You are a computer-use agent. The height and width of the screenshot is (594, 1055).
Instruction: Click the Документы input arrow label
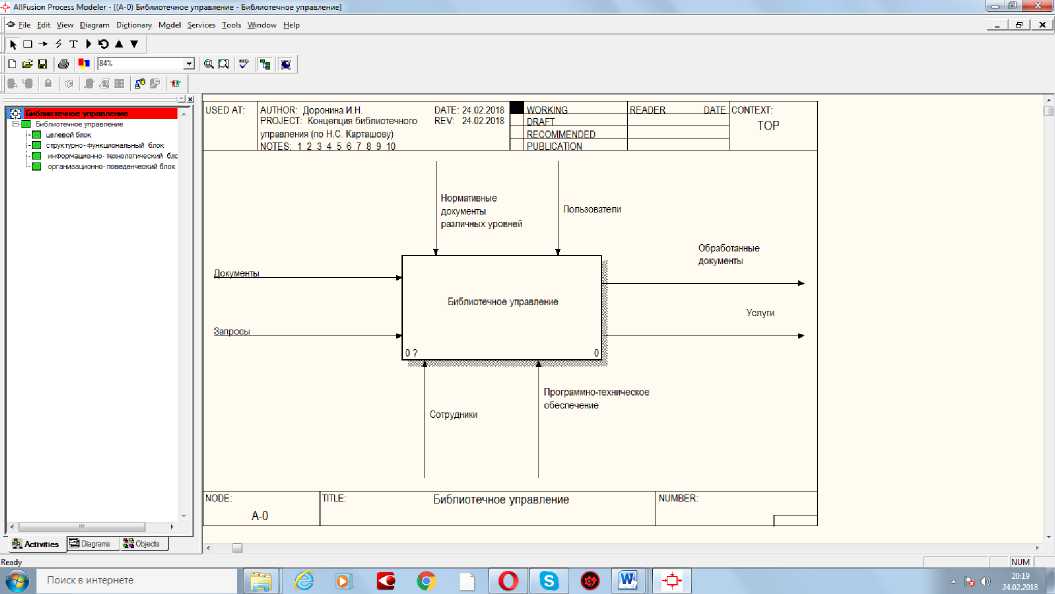click(x=236, y=273)
